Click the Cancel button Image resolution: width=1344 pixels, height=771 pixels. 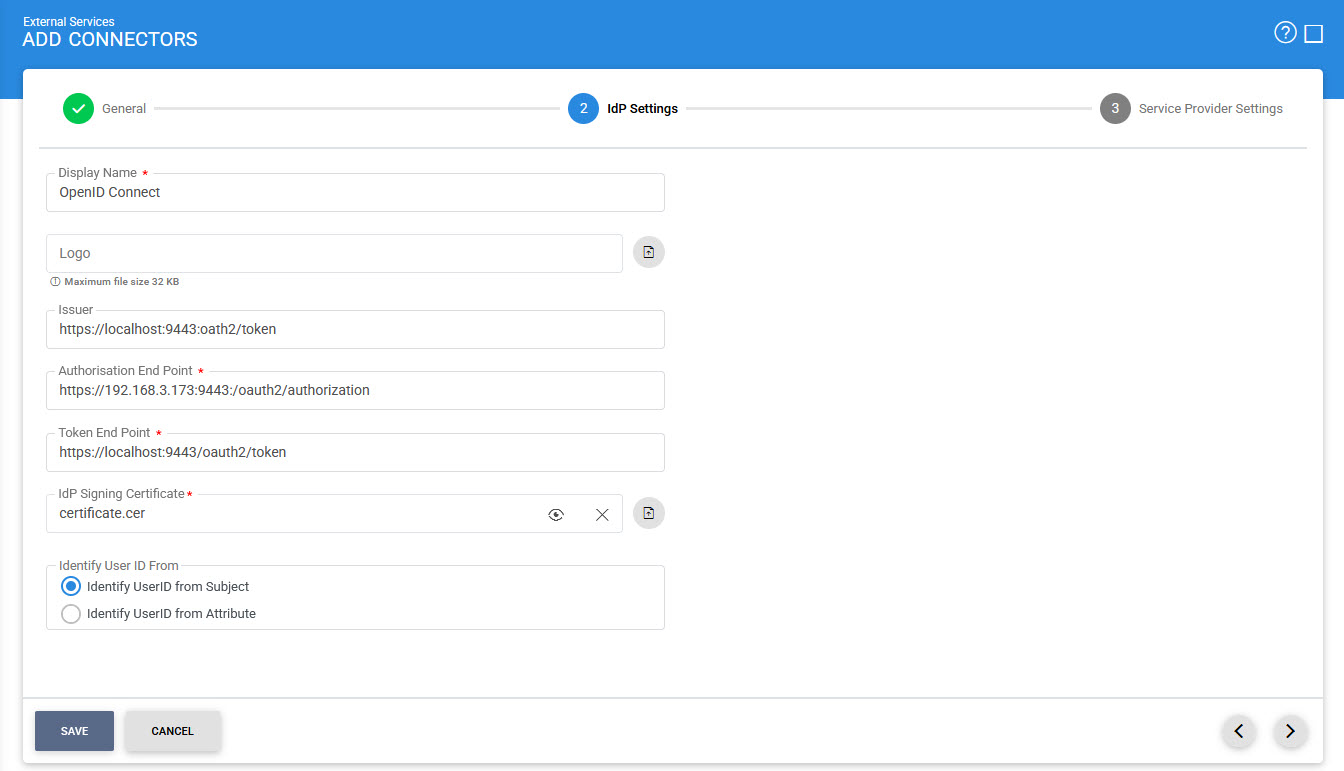[x=172, y=731]
